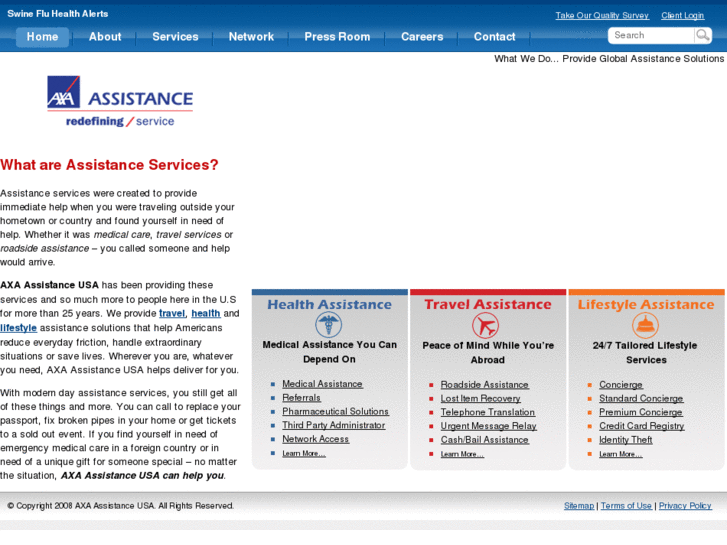Open the Telephone Translation link
The height and width of the screenshot is (545, 727).
pyautogui.click(x=488, y=412)
